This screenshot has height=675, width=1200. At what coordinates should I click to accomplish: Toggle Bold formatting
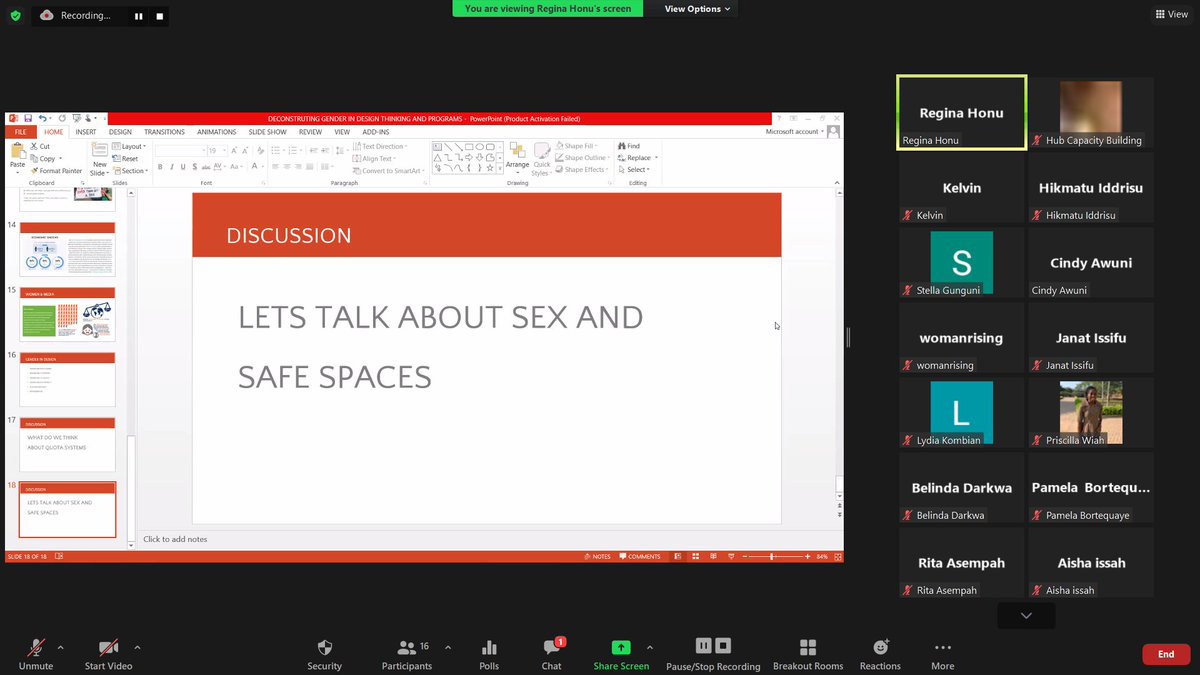coord(160,167)
